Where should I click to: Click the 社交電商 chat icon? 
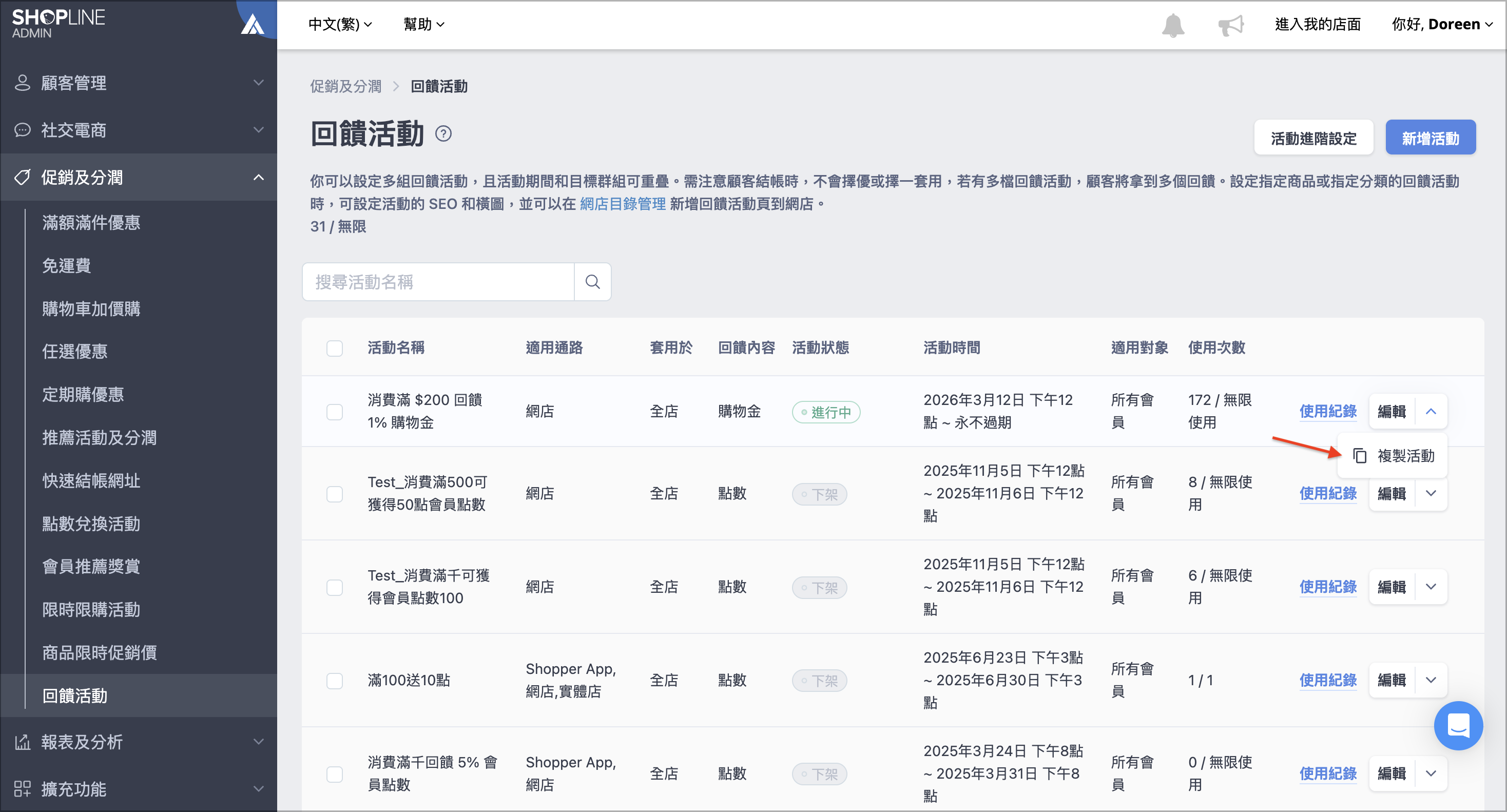point(22,130)
